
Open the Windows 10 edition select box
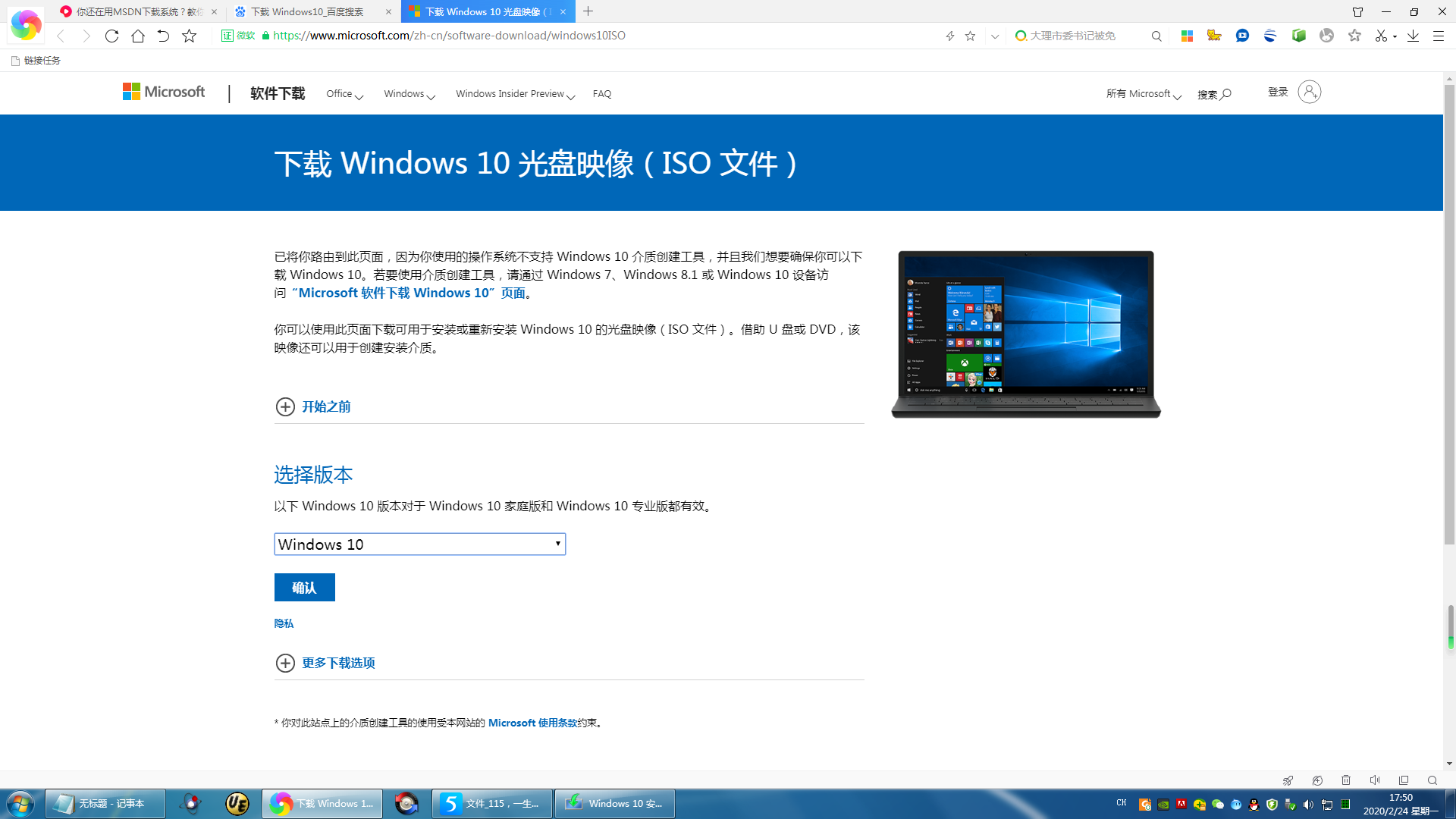[x=419, y=544]
